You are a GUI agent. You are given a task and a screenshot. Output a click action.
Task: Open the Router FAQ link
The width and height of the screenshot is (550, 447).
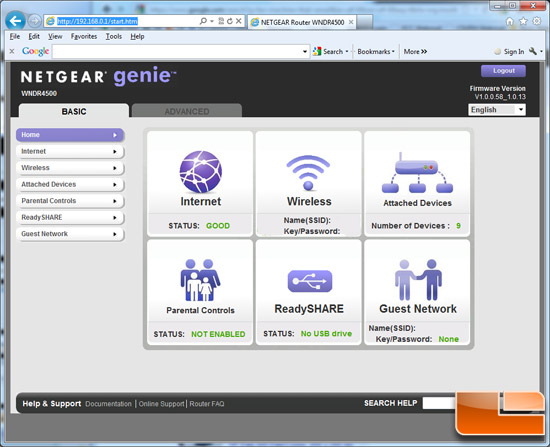(x=207, y=404)
